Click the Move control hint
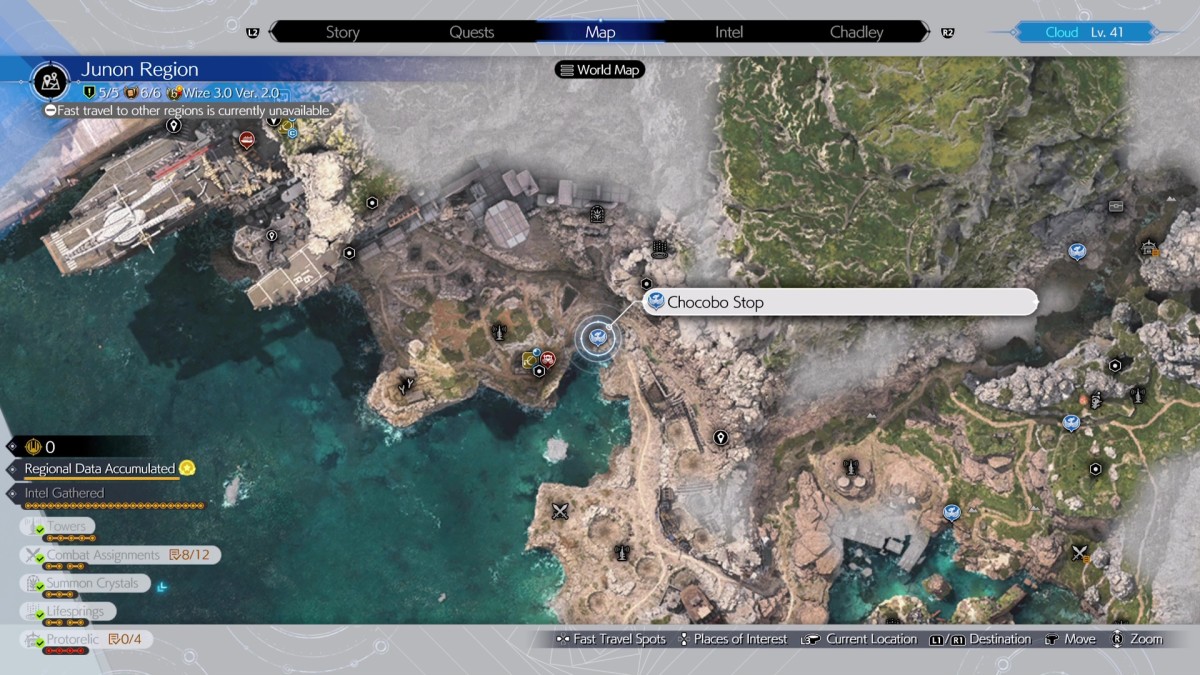The image size is (1200, 675). [1070, 639]
